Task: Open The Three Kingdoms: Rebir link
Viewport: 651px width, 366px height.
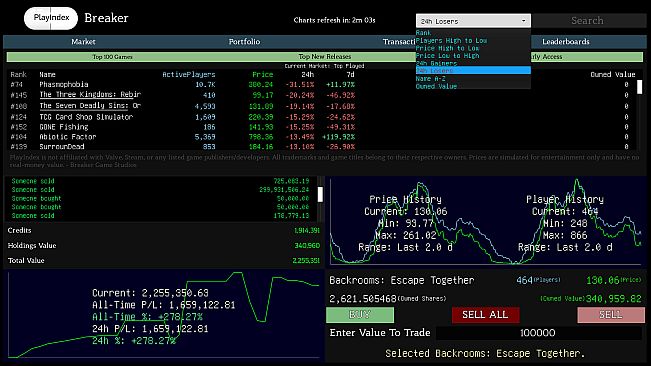Action: tap(90, 95)
